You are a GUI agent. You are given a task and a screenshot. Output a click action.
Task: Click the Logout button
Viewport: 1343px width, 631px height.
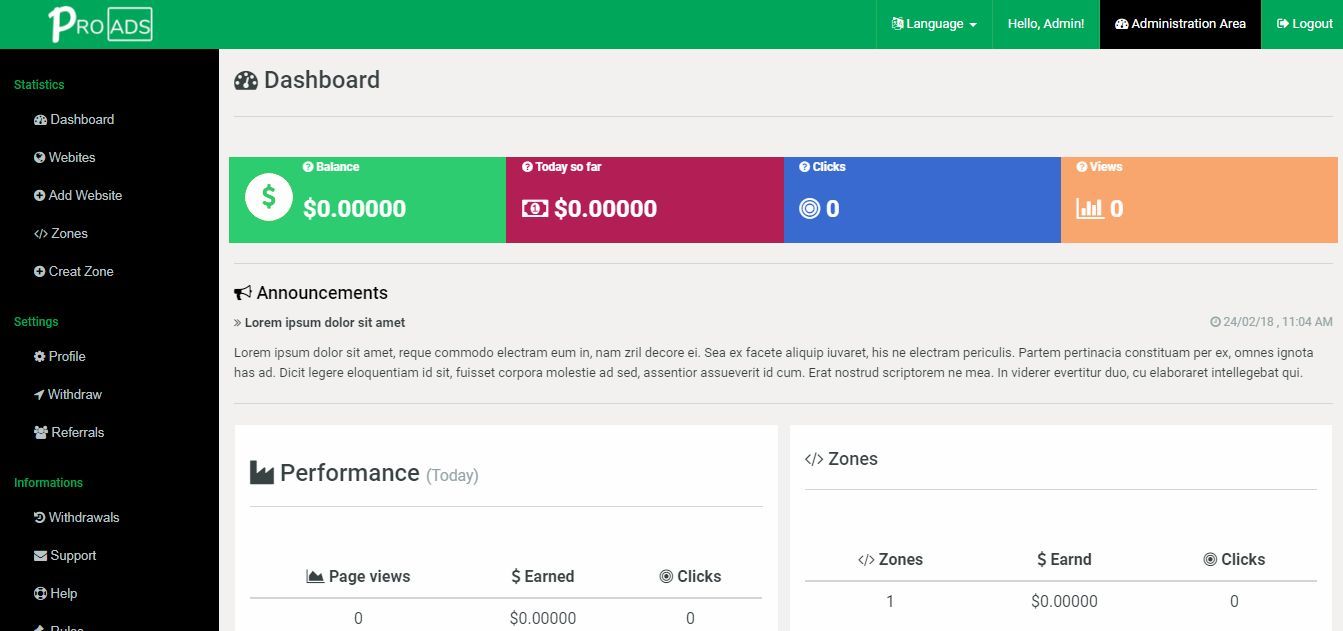pyautogui.click(x=1304, y=24)
